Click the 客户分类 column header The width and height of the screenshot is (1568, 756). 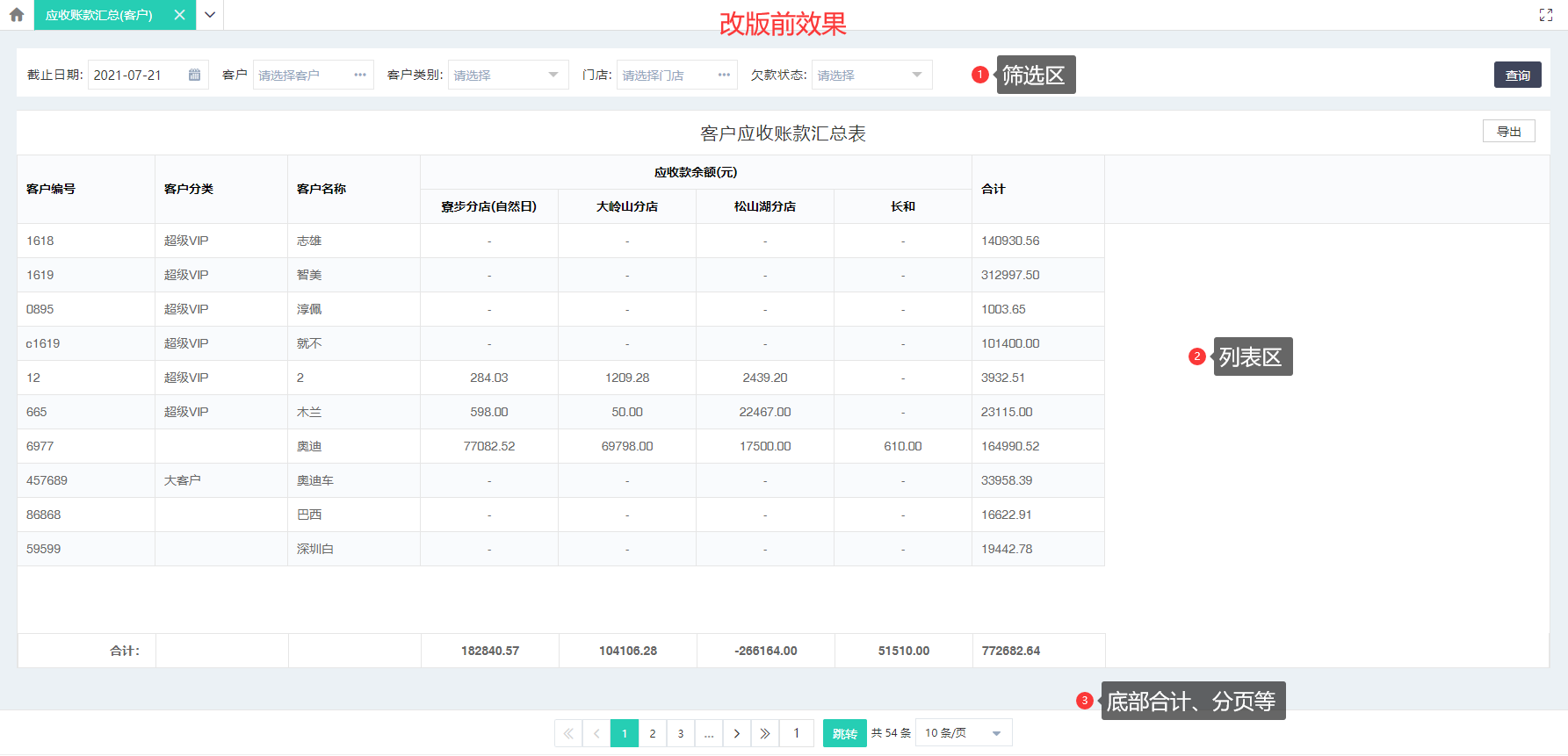[x=221, y=189]
